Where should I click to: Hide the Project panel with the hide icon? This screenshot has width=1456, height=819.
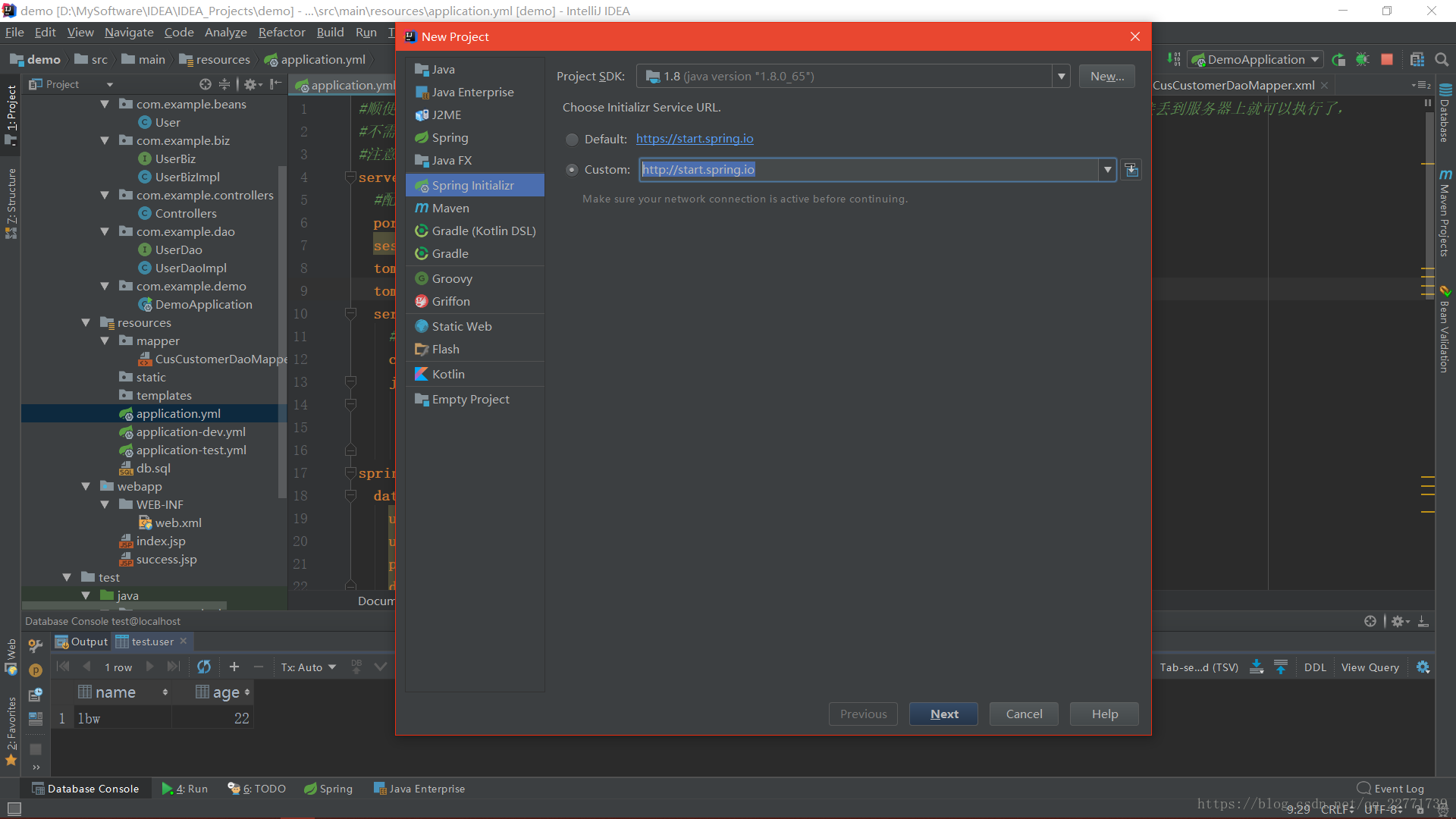coord(276,84)
